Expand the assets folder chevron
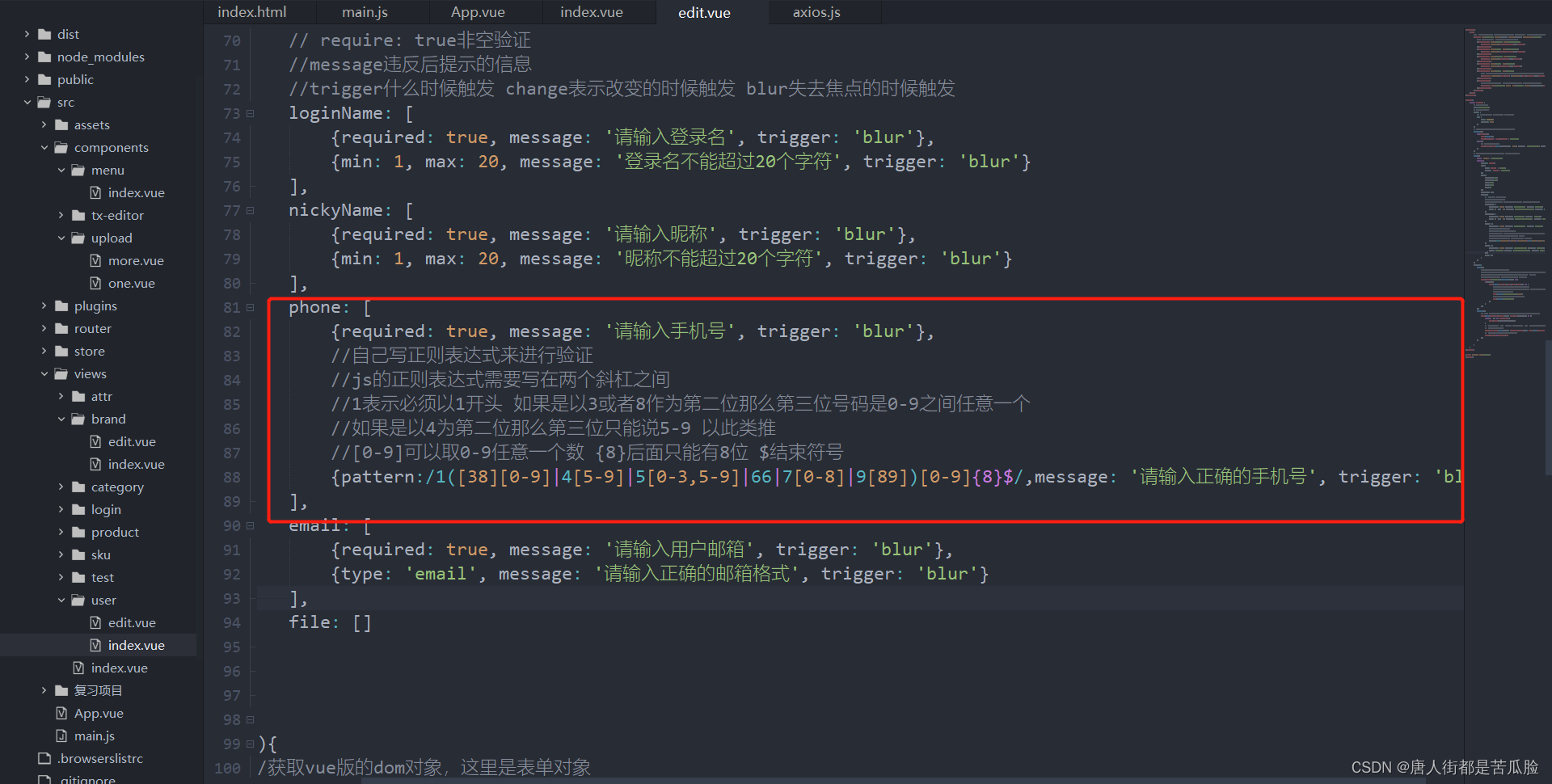Viewport: 1552px width, 784px height. coord(44,124)
